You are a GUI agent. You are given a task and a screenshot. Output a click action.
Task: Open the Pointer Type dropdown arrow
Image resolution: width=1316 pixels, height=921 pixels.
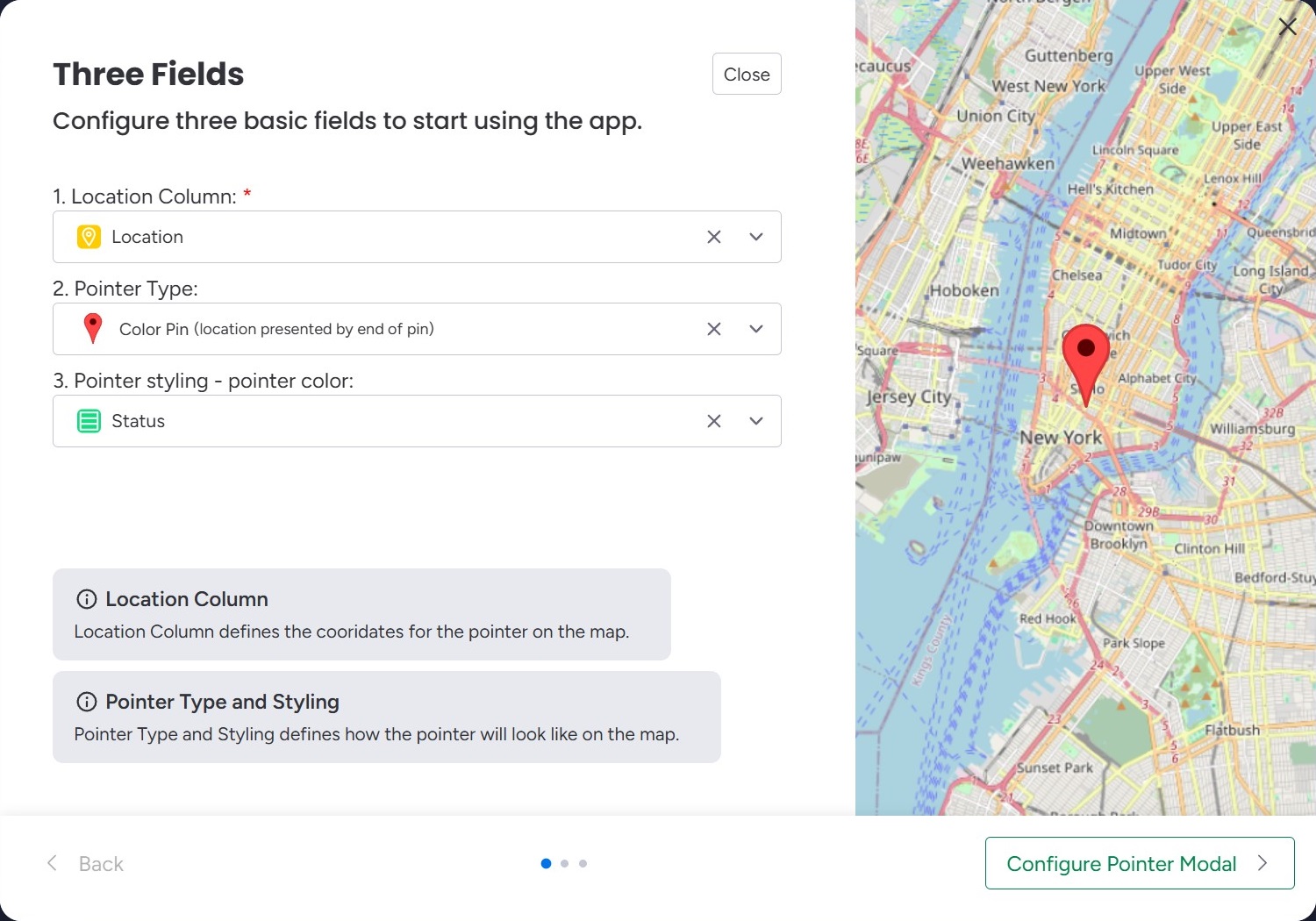756,329
